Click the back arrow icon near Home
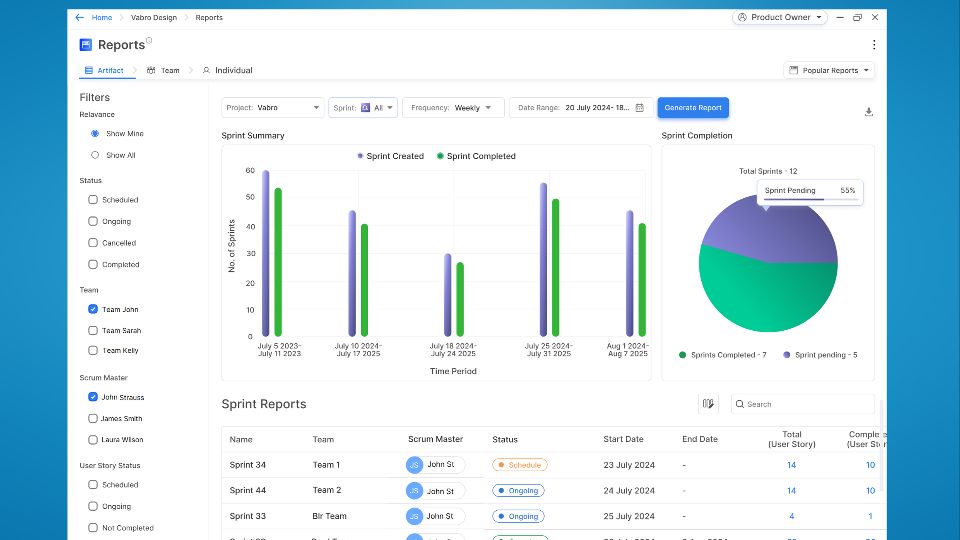960x540 pixels. 80,17
